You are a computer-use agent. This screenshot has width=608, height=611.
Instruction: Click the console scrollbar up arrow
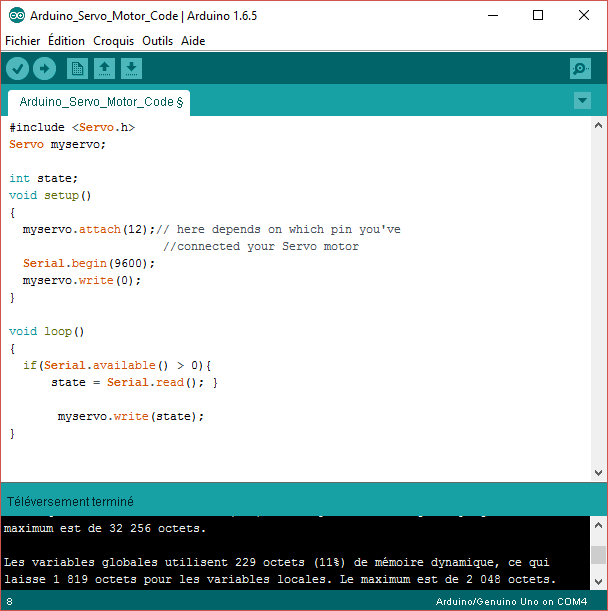(x=599, y=526)
